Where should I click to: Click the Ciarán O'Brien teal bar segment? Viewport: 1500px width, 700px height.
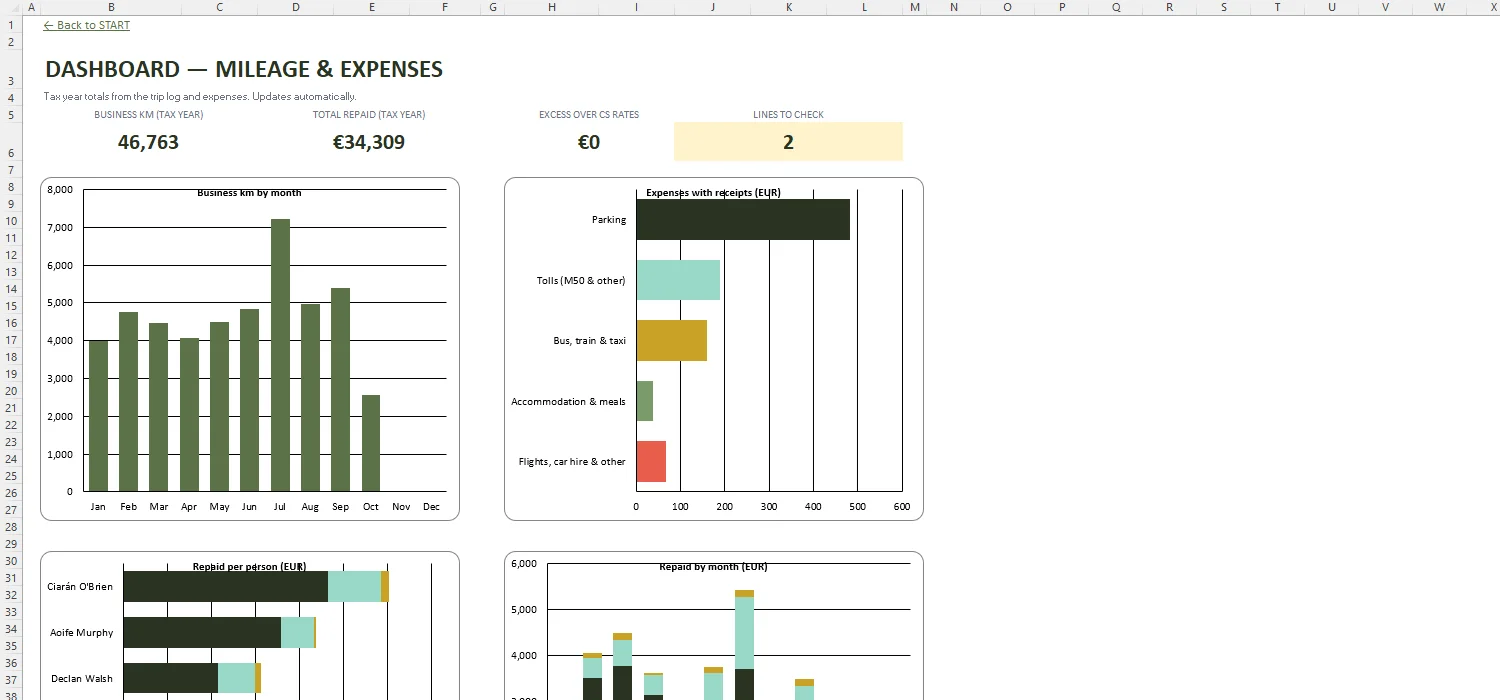tap(354, 587)
